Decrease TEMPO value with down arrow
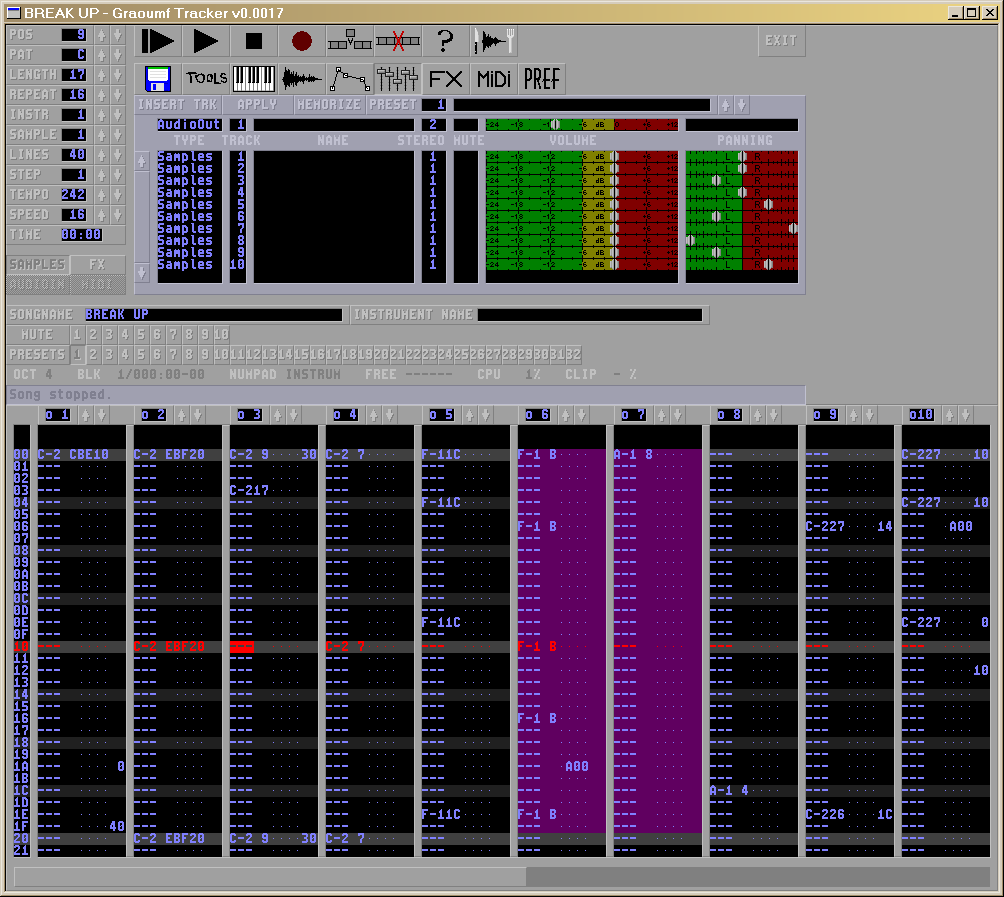This screenshot has height=897, width=1004. 117,195
